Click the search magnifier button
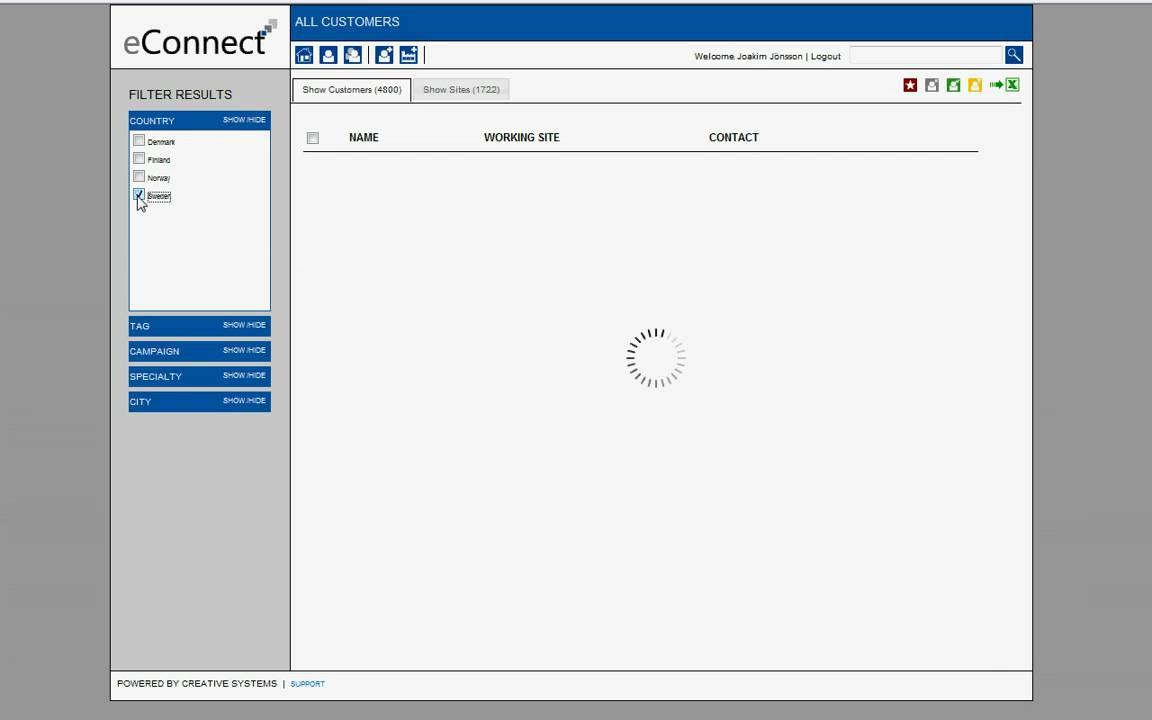The width and height of the screenshot is (1152, 720). [1014, 55]
